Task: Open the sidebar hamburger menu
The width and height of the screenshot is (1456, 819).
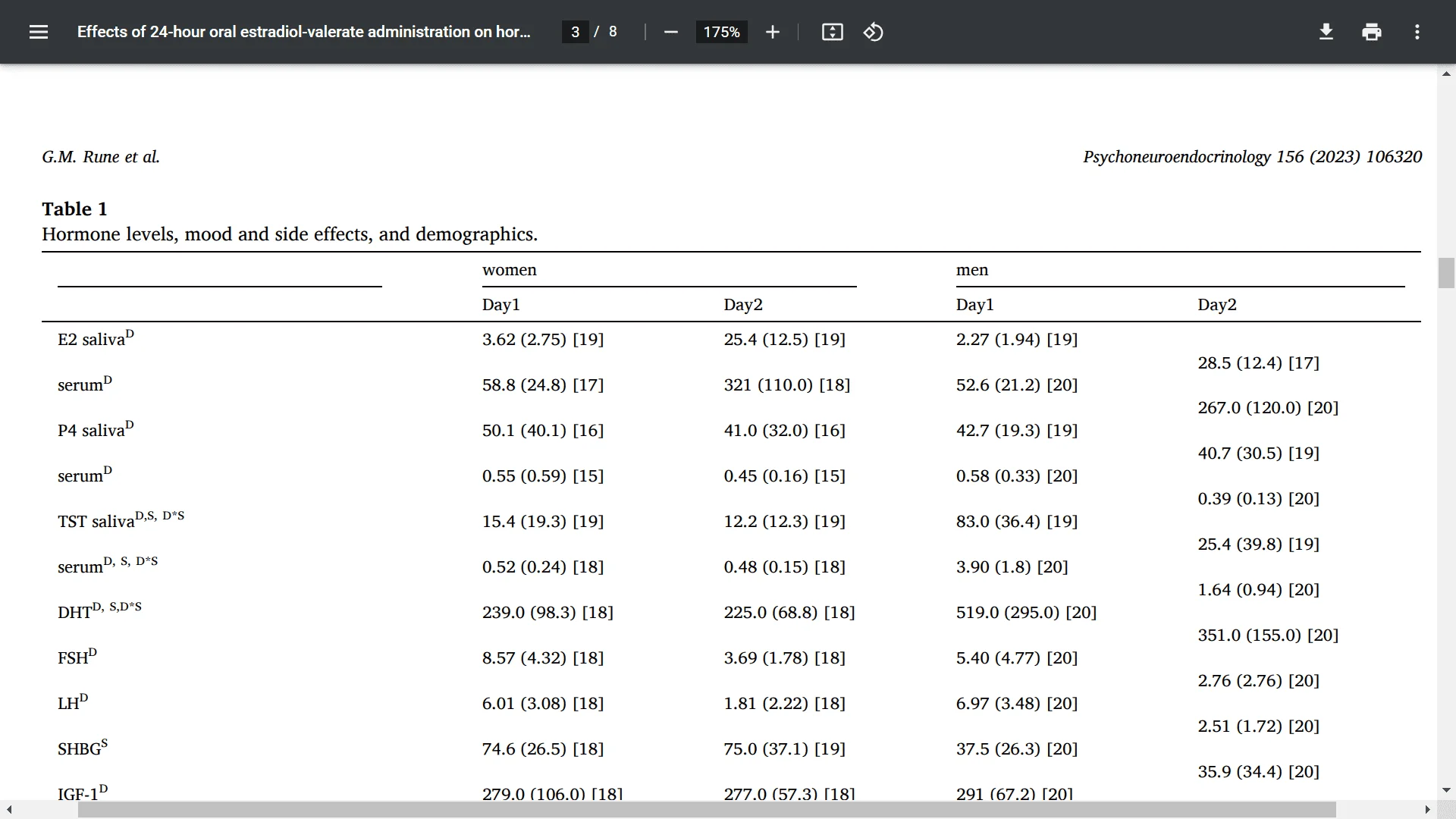Action: (39, 32)
